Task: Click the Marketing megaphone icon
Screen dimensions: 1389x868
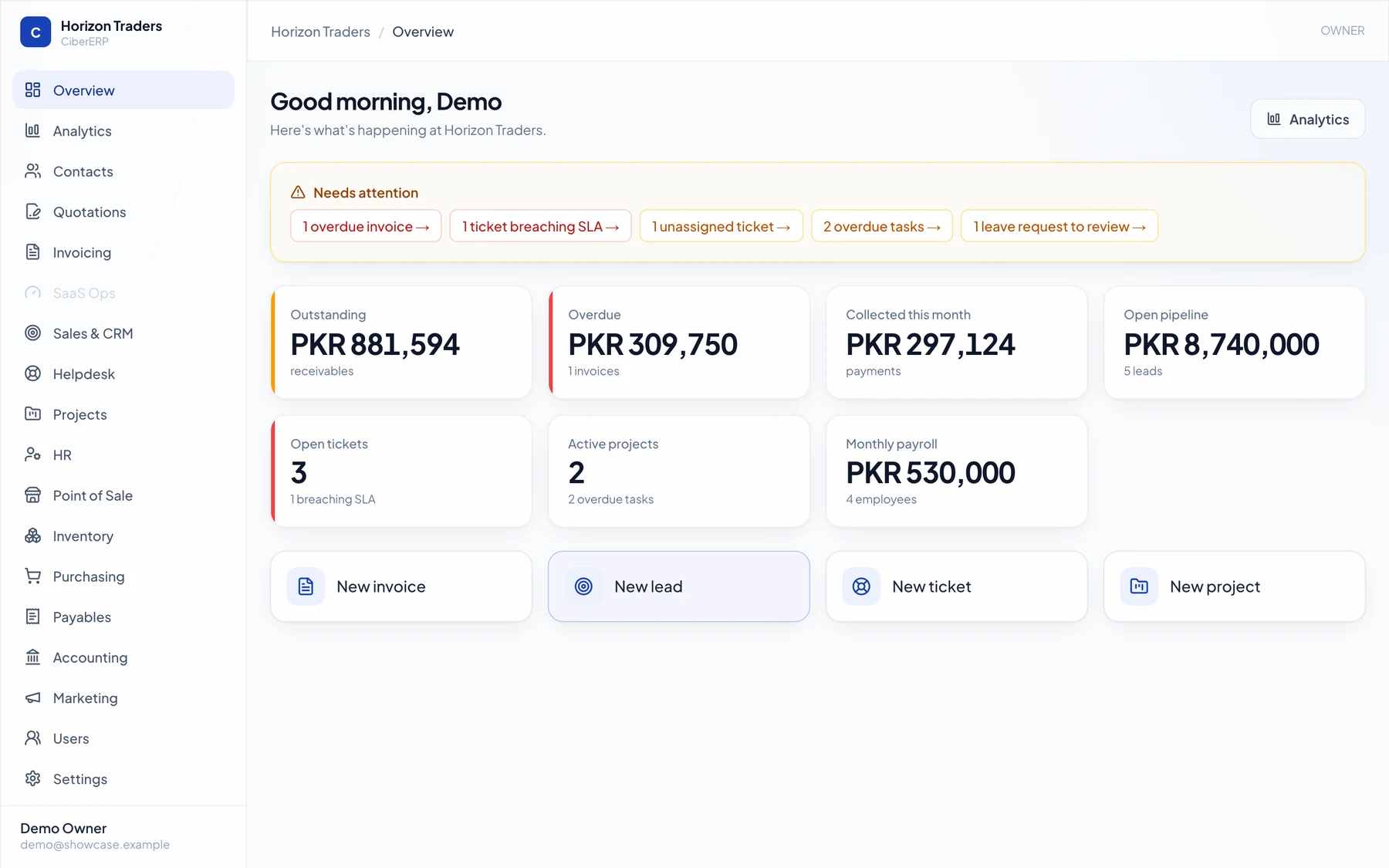Action: pos(32,697)
